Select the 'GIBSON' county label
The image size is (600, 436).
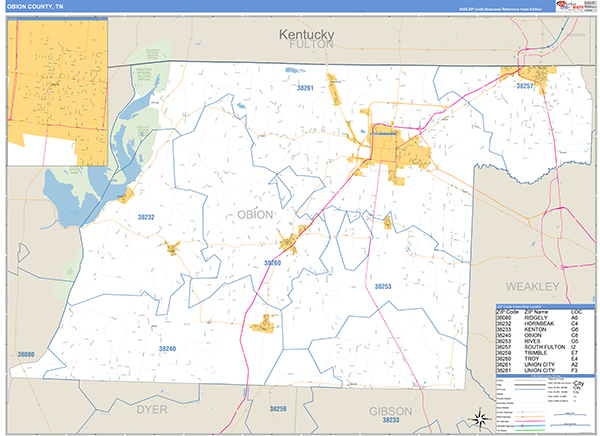[390, 412]
